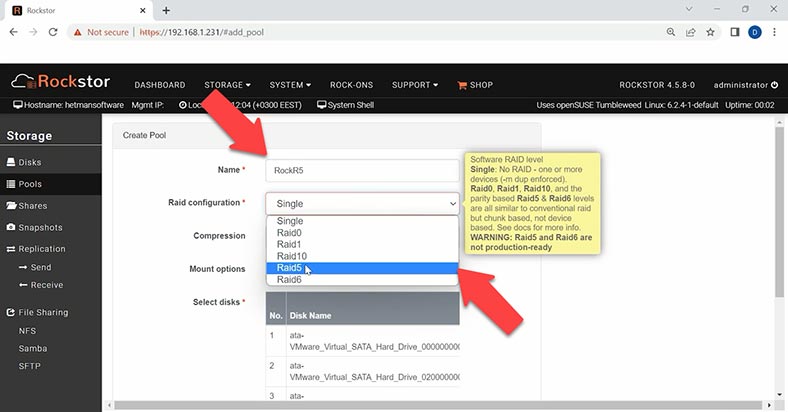
Task: Open Samba in the sidebar
Action: 33,348
